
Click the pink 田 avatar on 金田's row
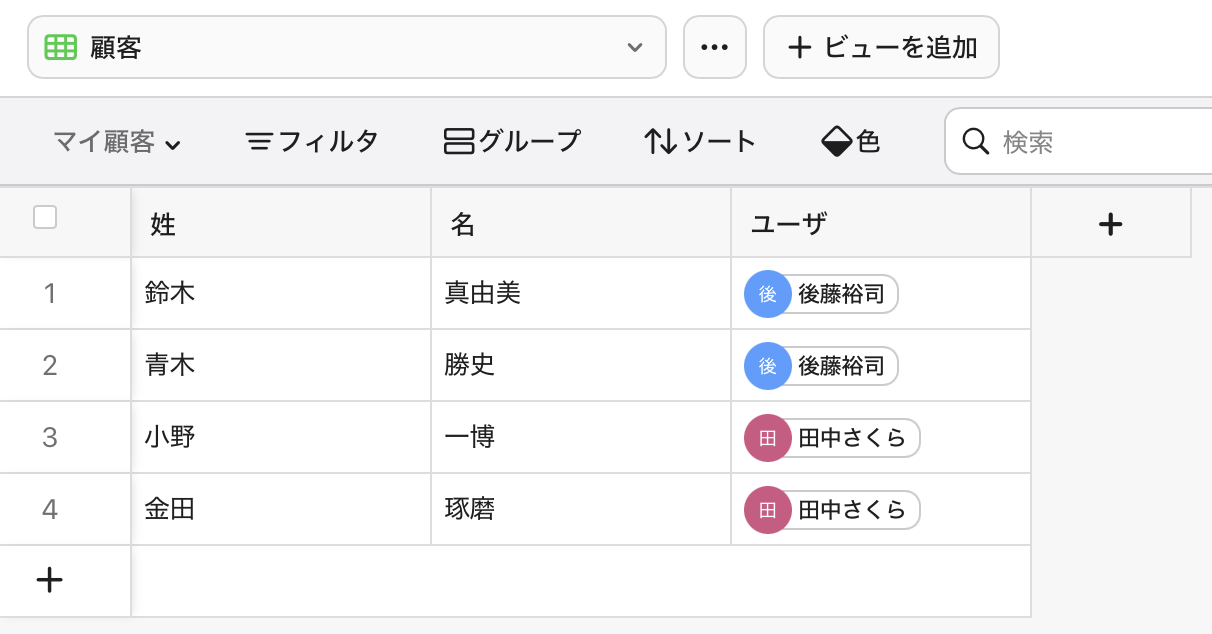[767, 509]
